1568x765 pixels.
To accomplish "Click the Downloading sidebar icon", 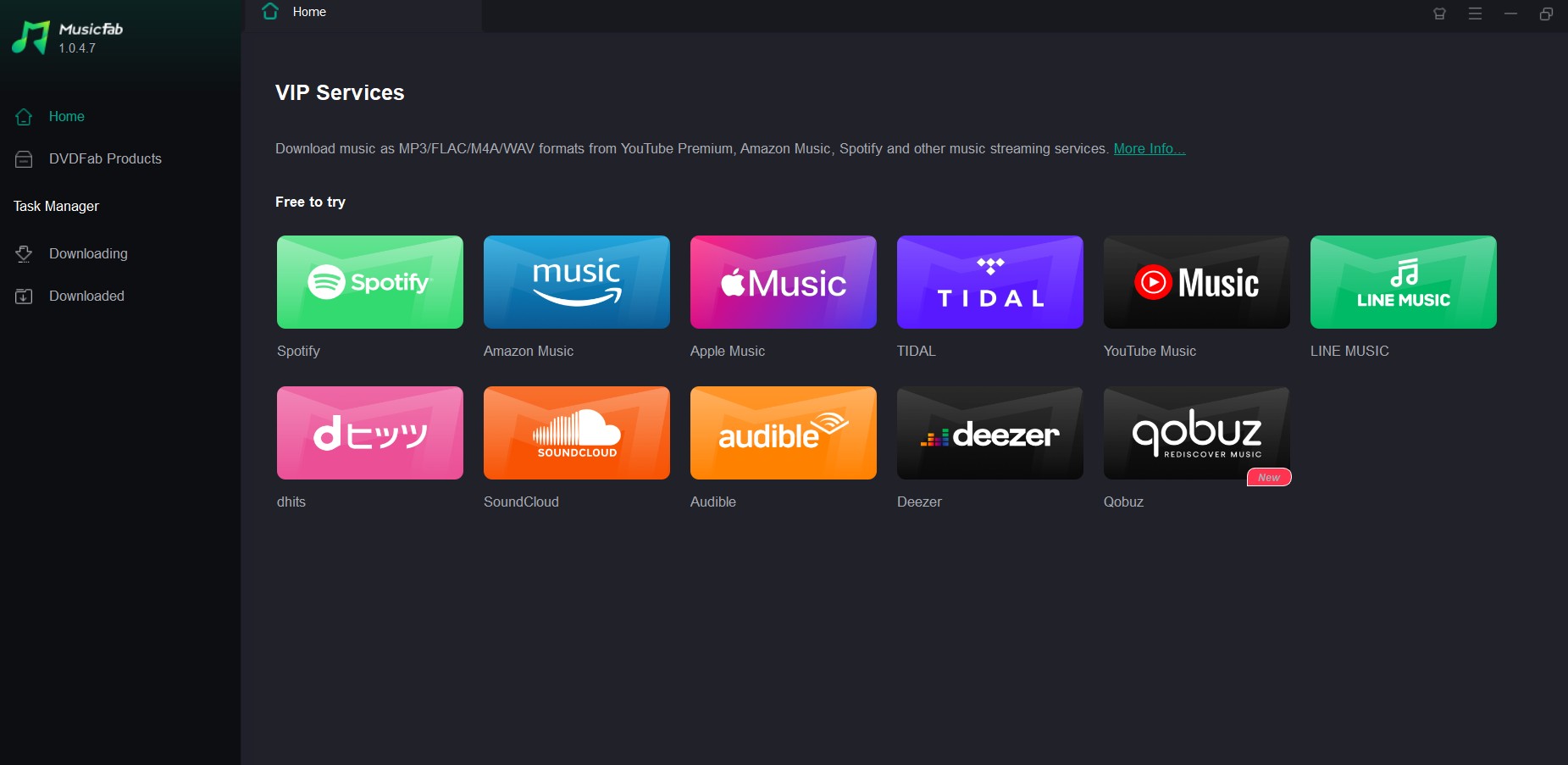I will click(x=24, y=254).
